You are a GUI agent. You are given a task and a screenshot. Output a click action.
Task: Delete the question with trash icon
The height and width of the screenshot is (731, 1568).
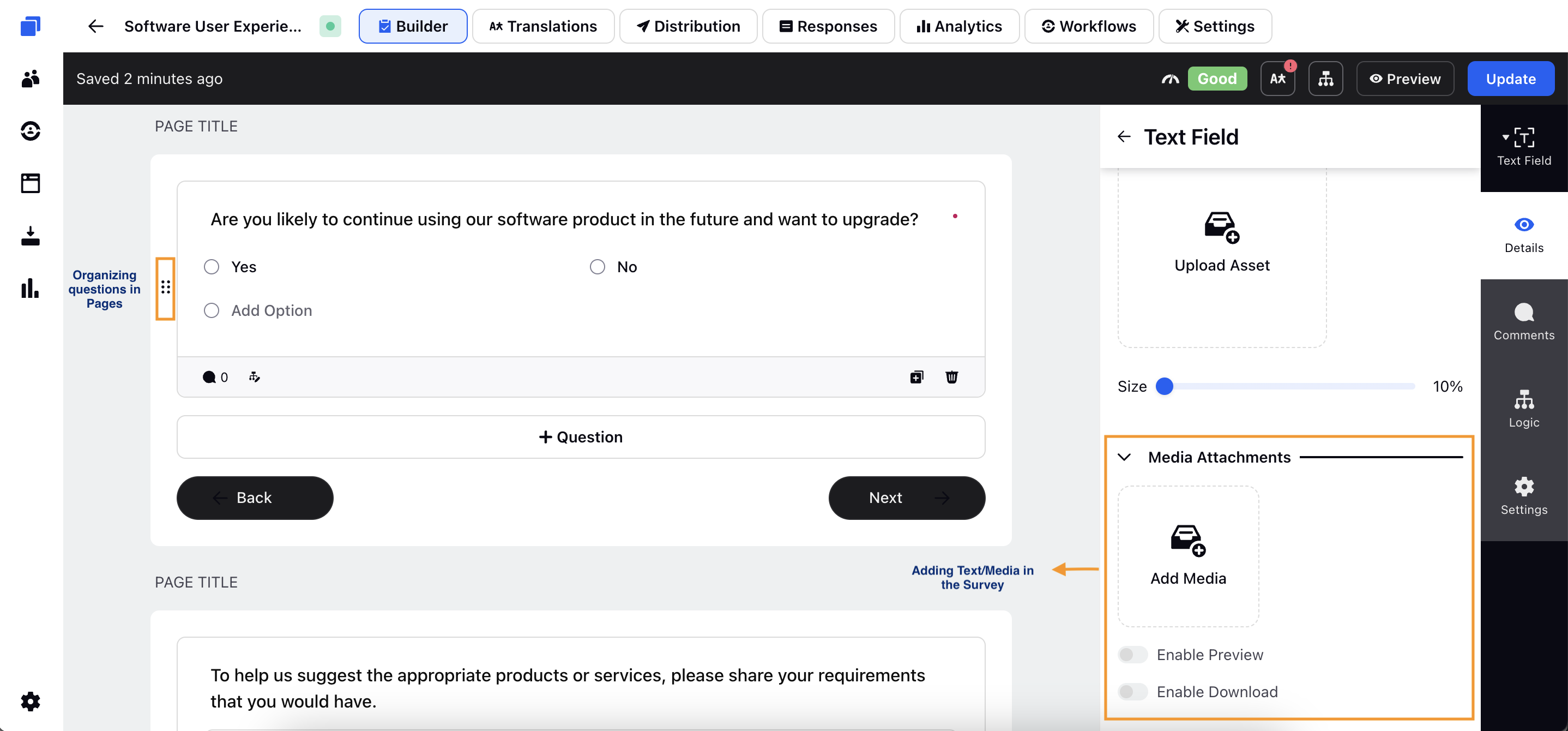[x=952, y=377]
